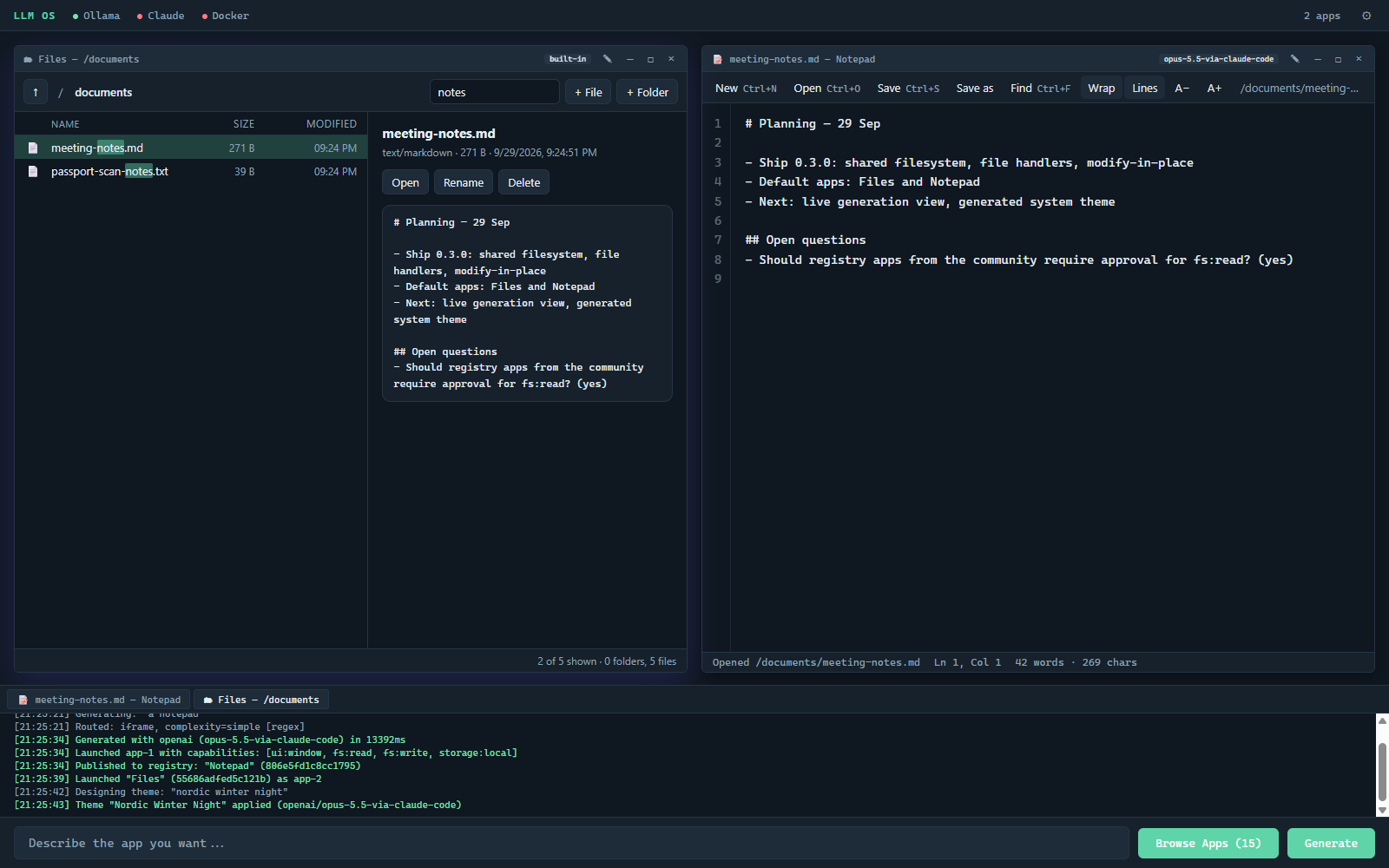Click New in the Notepad toolbar
1389x868 pixels.
click(x=746, y=89)
